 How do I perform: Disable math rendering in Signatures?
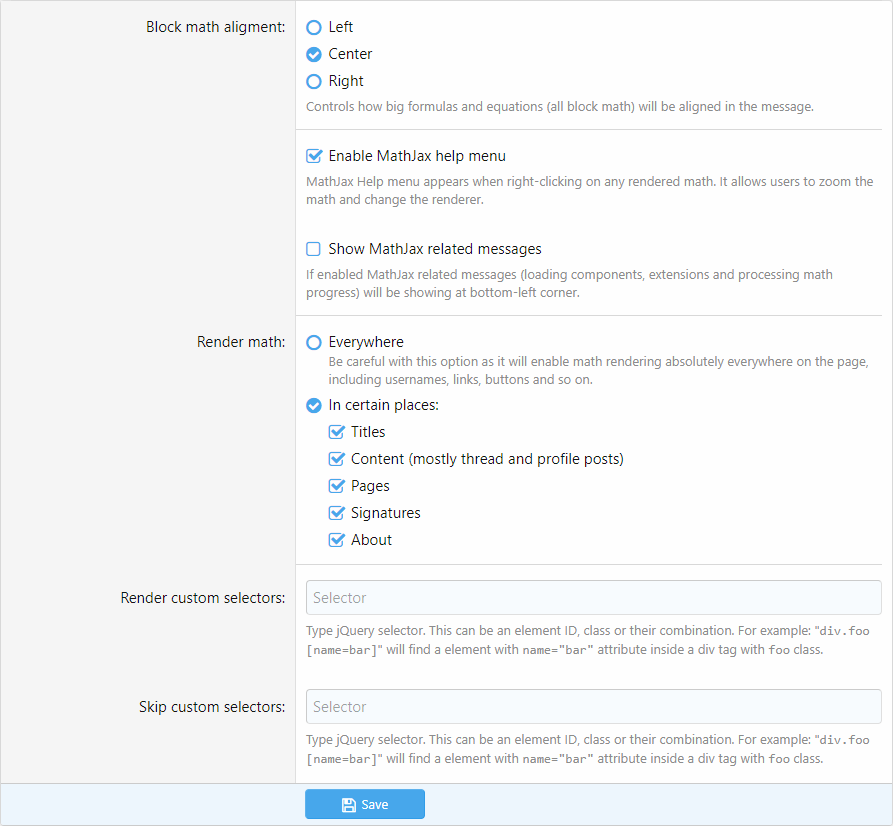point(337,513)
